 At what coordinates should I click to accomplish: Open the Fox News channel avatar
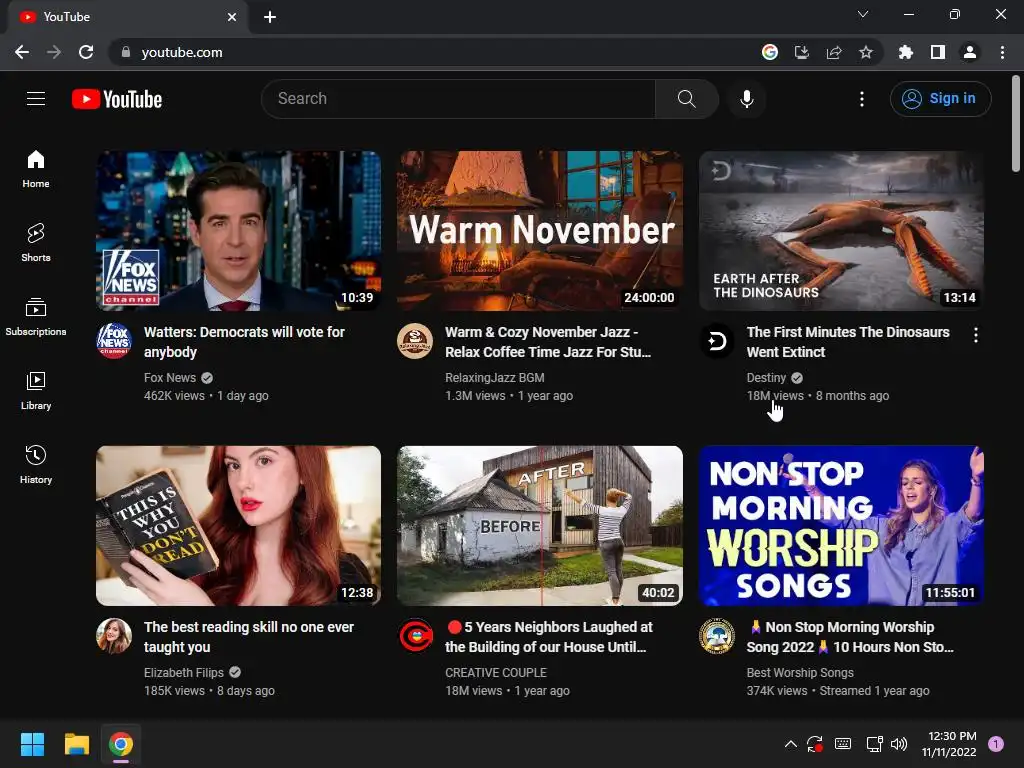point(114,341)
